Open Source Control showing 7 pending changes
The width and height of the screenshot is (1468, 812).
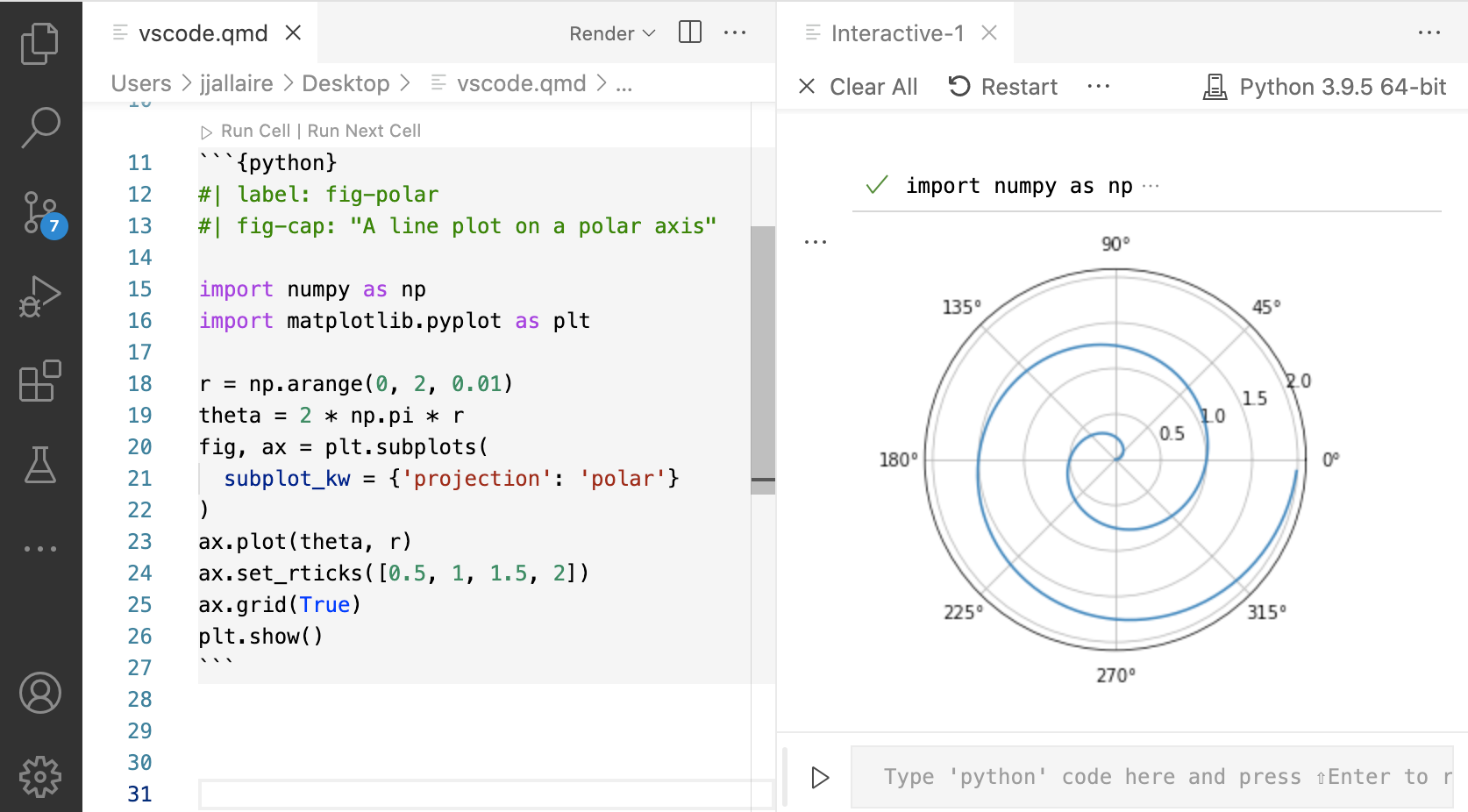click(40, 212)
